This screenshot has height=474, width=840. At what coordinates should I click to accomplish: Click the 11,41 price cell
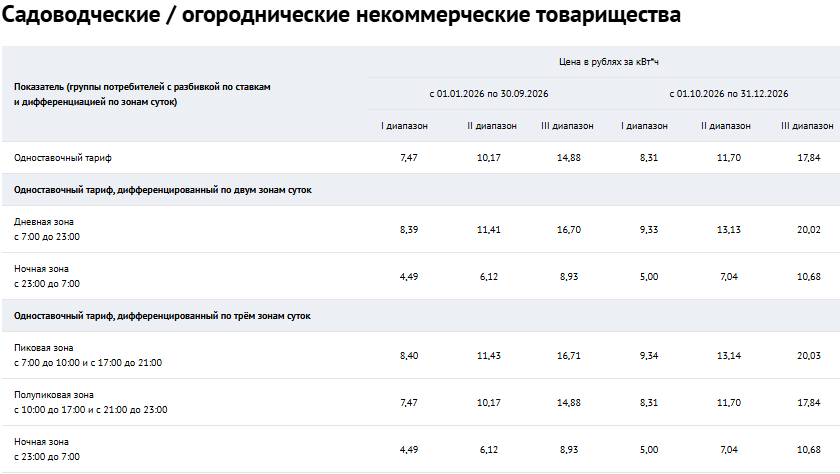[488, 230]
